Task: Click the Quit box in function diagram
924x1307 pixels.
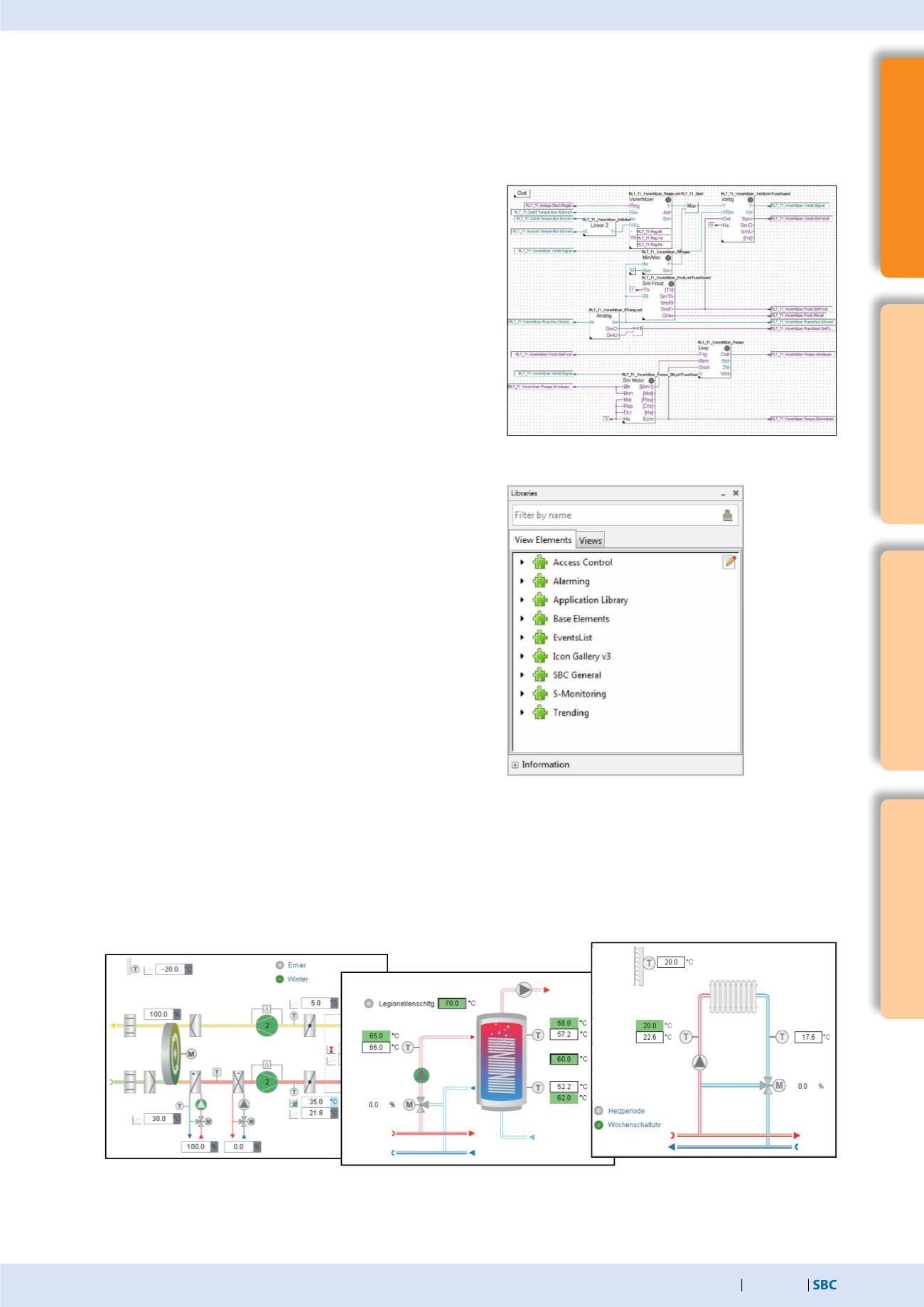Action: click(522, 193)
